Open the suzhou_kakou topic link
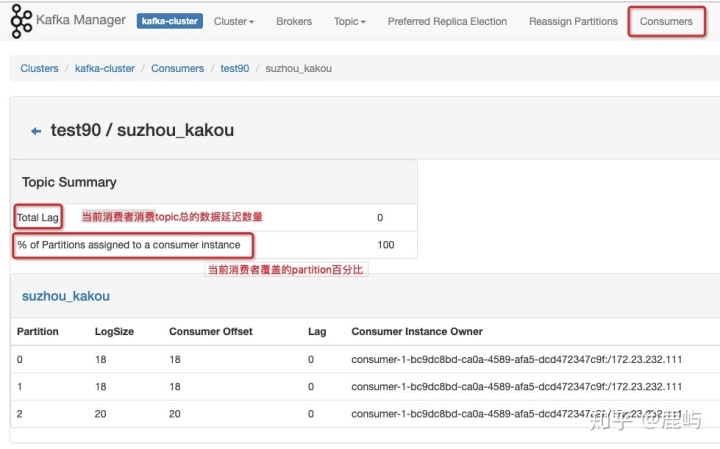Image resolution: width=720 pixels, height=449 pixels. point(66,296)
